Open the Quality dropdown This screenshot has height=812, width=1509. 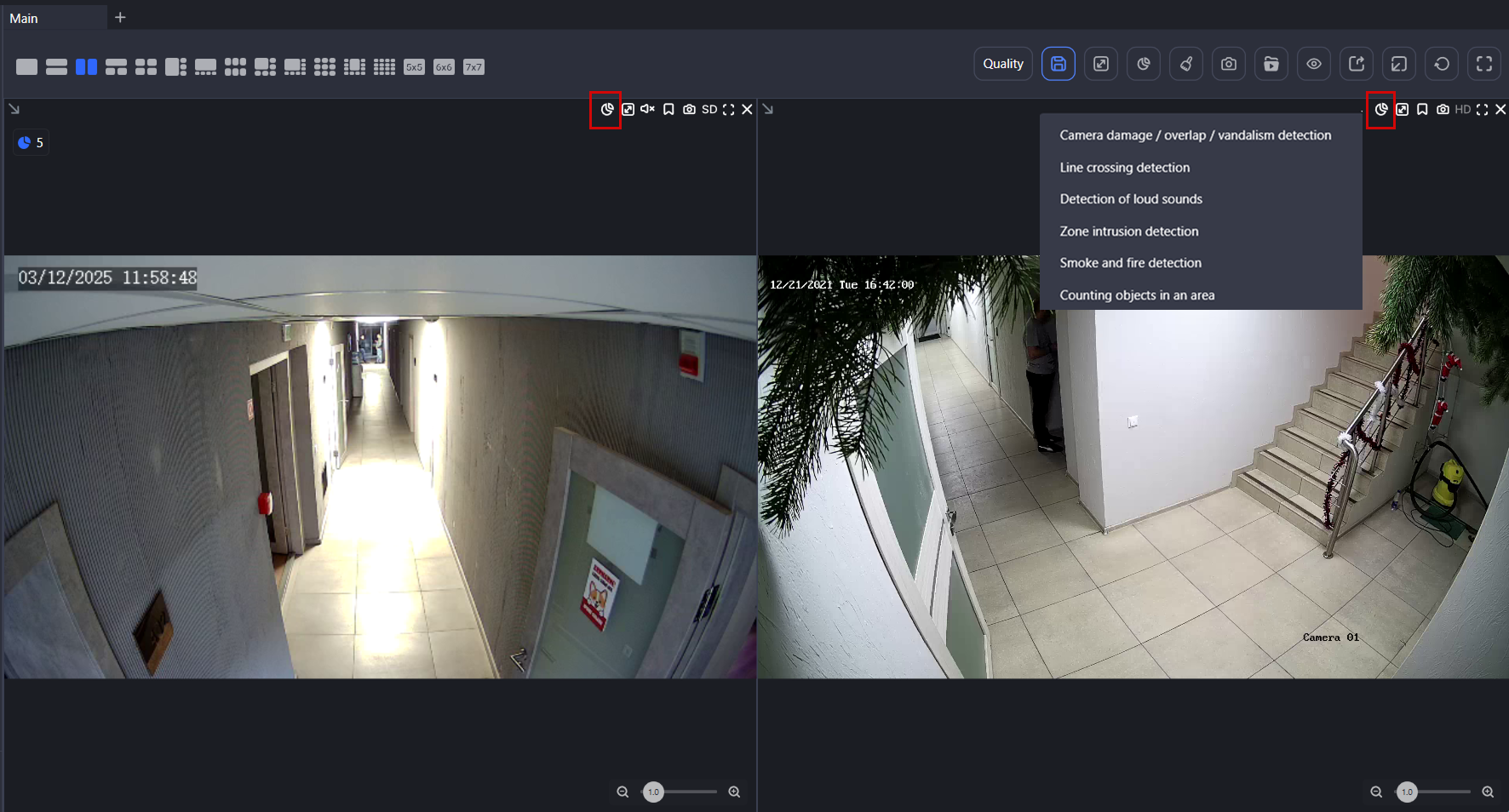(x=1003, y=64)
